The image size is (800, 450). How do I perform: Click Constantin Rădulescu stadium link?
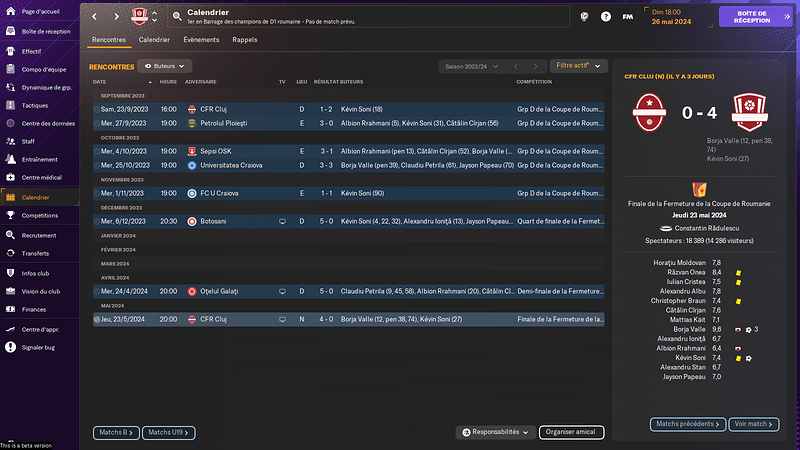pyautogui.click(x=706, y=229)
